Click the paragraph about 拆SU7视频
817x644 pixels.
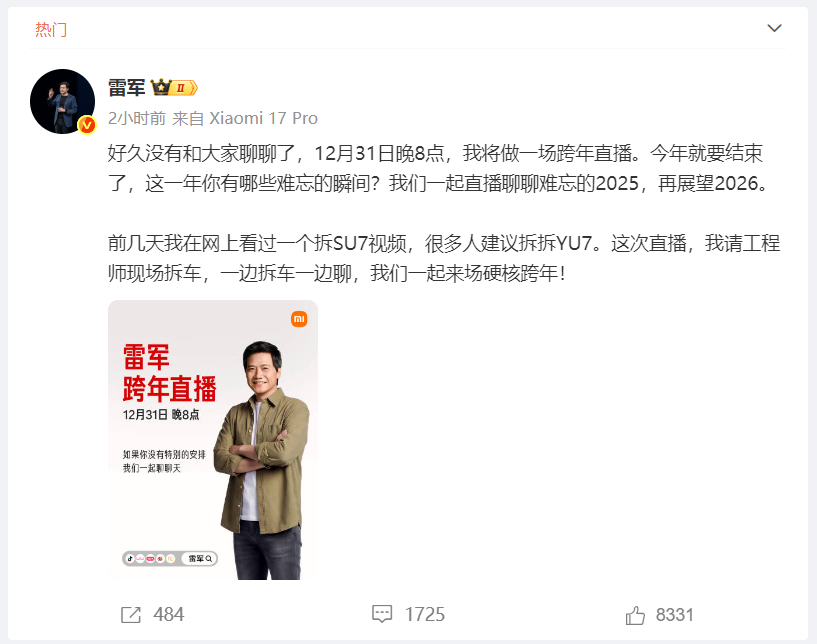444,258
